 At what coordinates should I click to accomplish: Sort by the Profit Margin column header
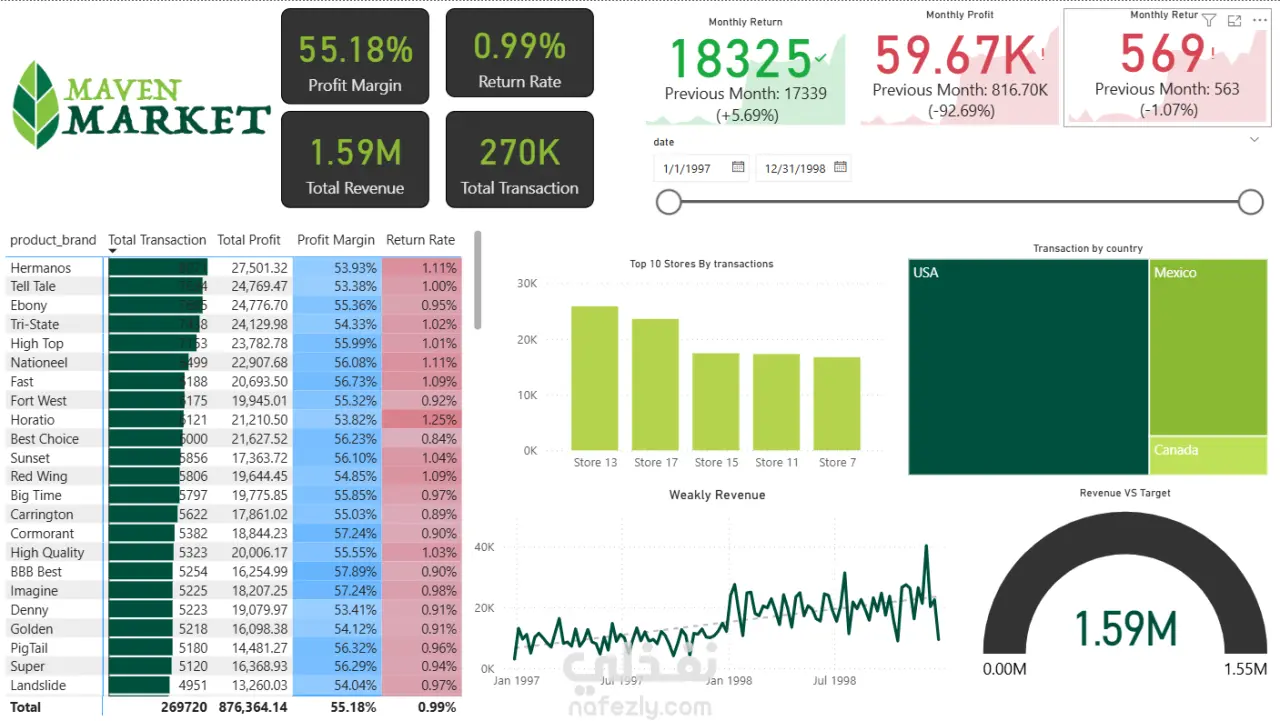coord(336,240)
